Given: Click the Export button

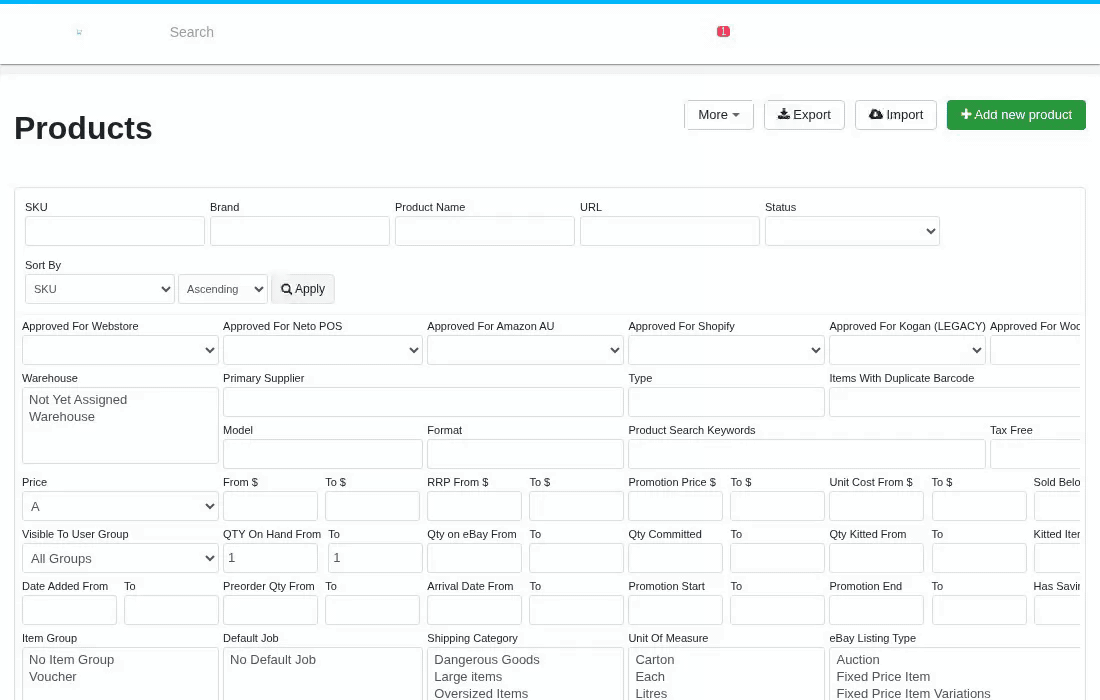Looking at the screenshot, I should pyautogui.click(x=804, y=115).
